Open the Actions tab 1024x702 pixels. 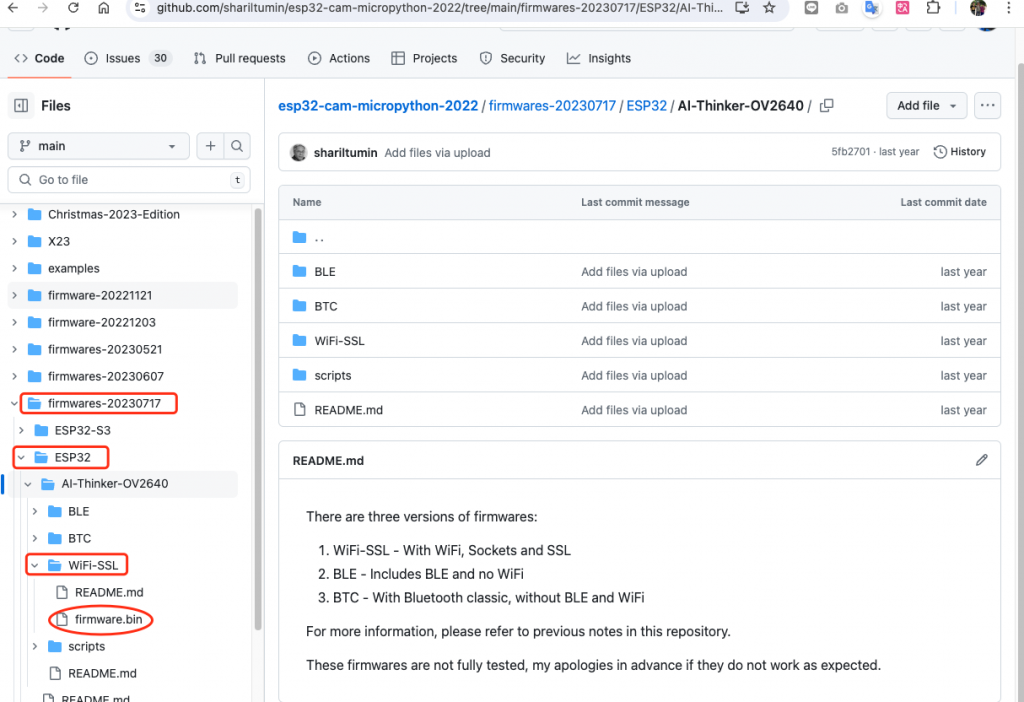[x=339, y=58]
